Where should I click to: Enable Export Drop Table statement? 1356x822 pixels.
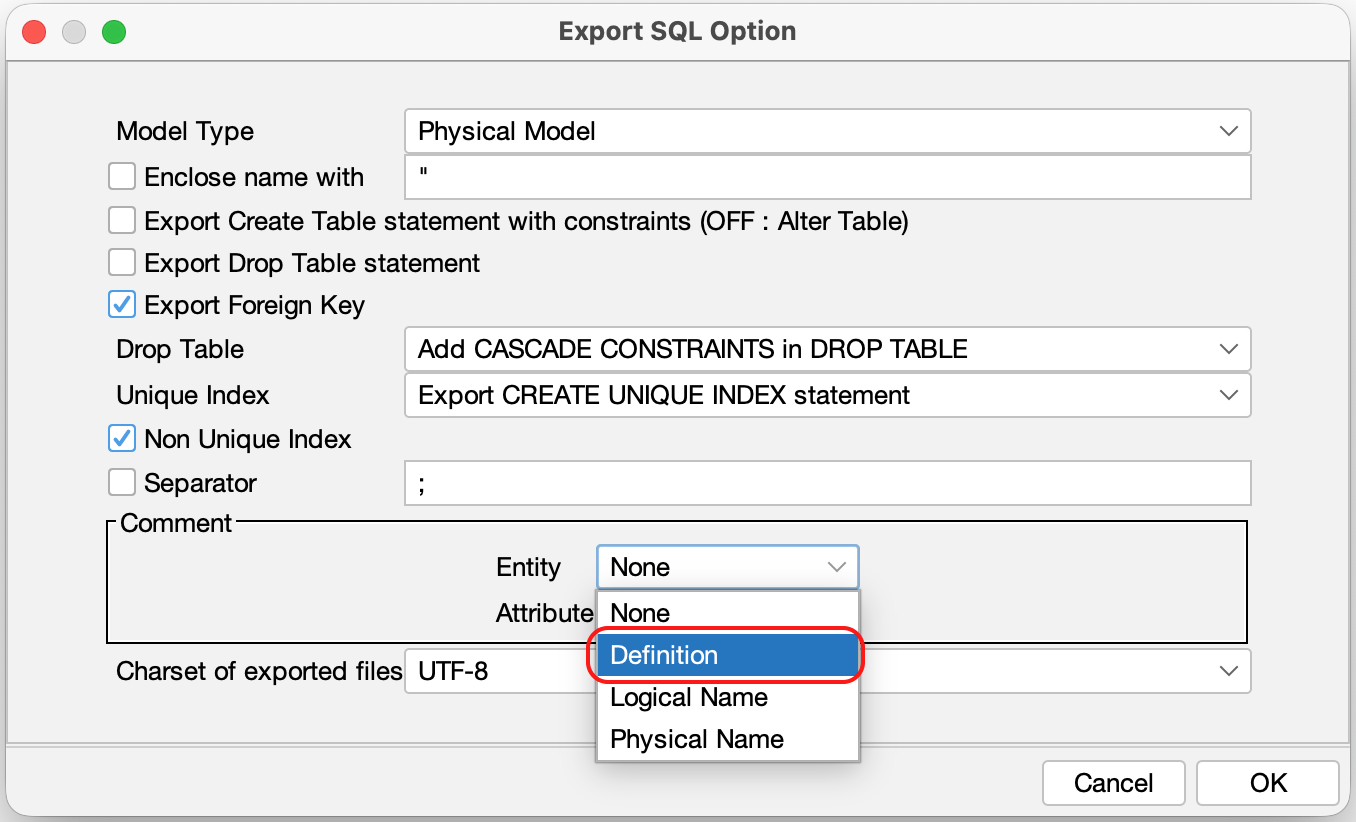coord(121,262)
